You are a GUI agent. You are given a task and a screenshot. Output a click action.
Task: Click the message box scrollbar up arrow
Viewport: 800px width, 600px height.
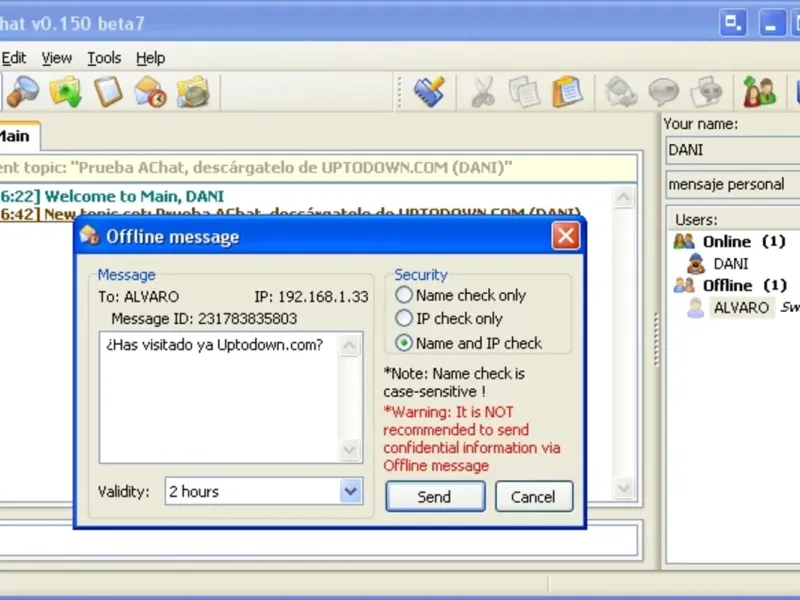click(x=349, y=345)
